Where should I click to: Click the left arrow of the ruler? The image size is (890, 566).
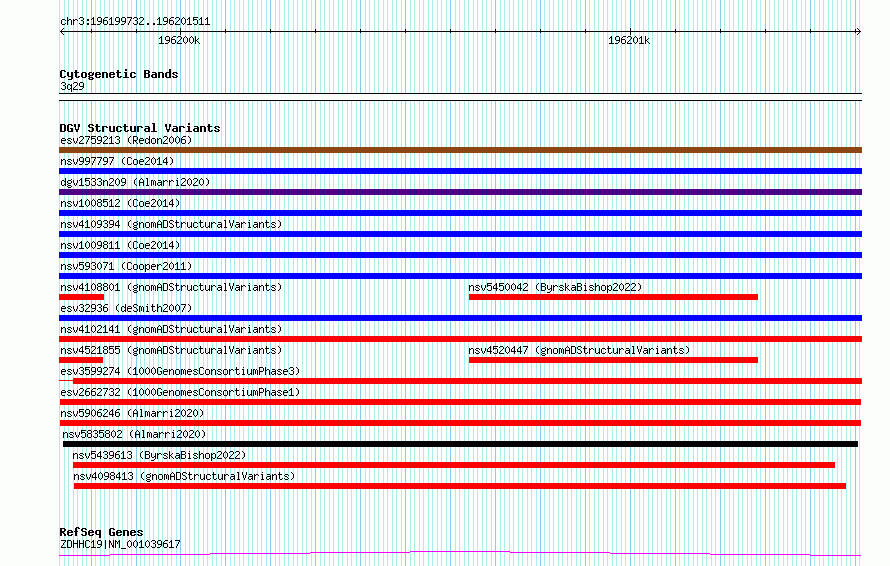pos(62,32)
